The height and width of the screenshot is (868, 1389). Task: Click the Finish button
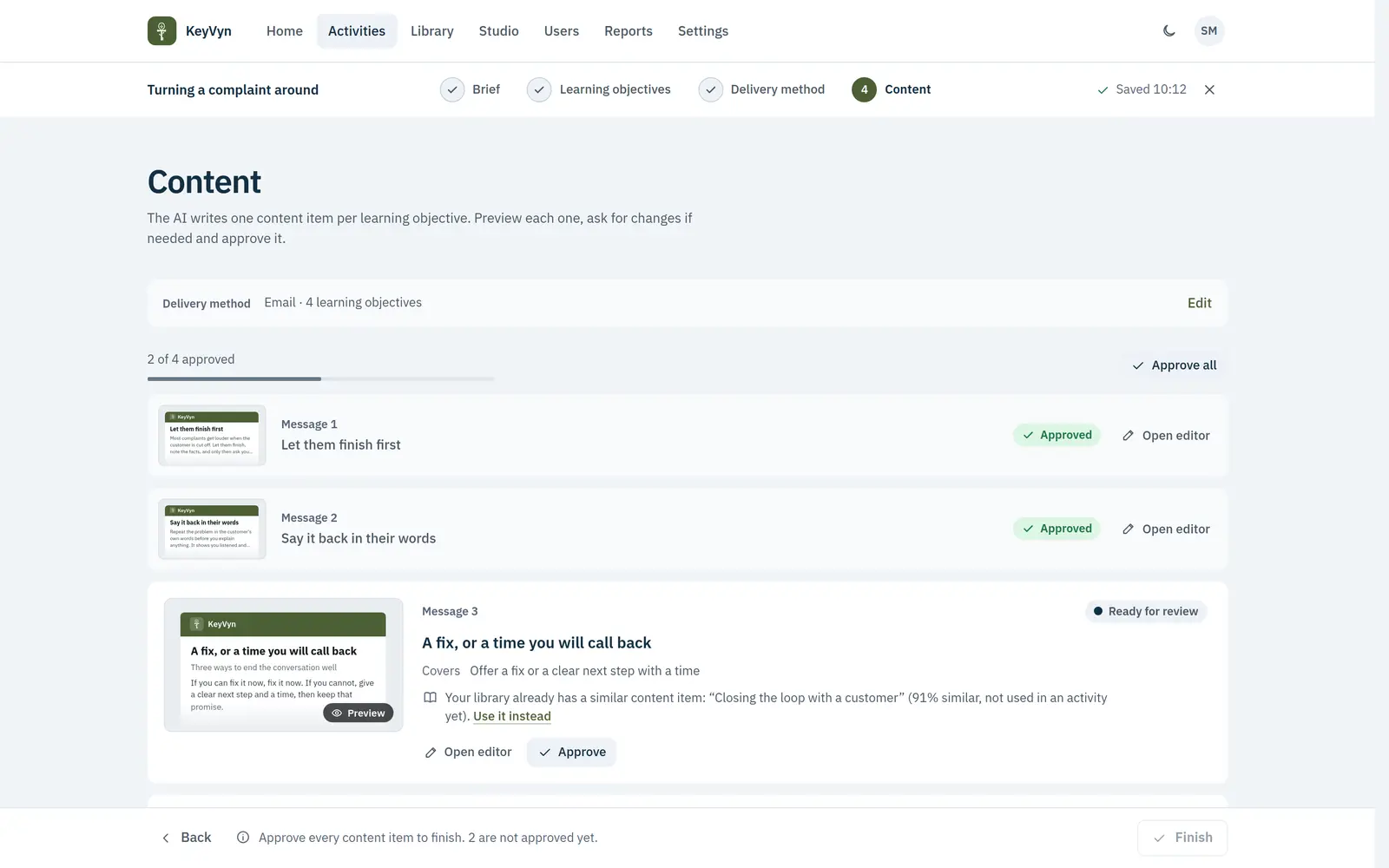[1182, 838]
